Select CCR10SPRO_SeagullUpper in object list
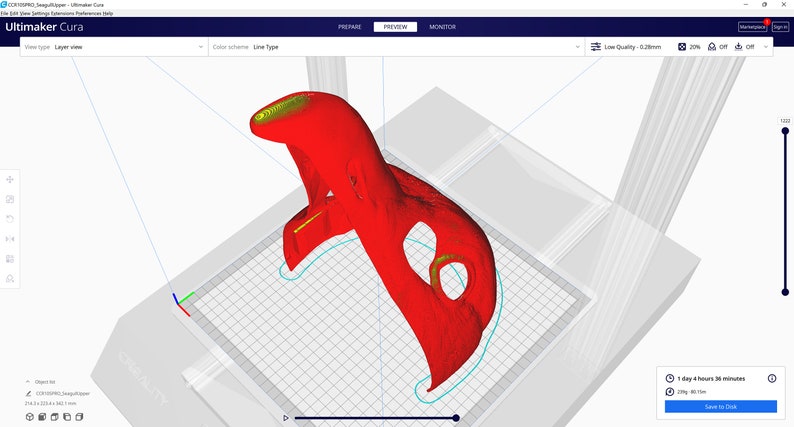 pyautogui.click(x=63, y=393)
